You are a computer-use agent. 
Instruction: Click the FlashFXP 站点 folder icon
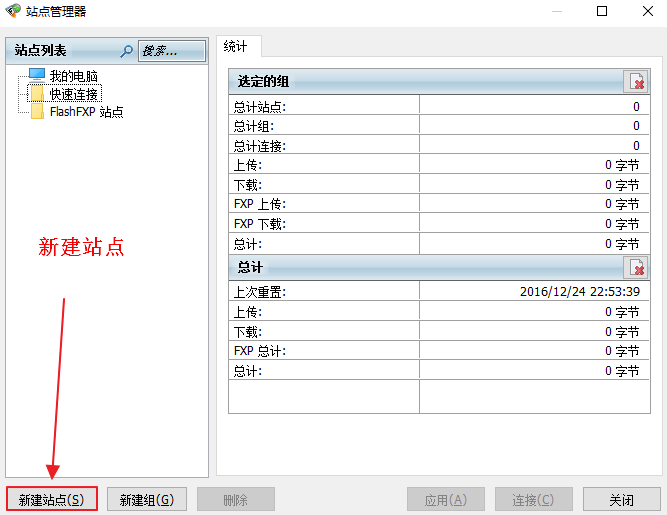[37, 112]
